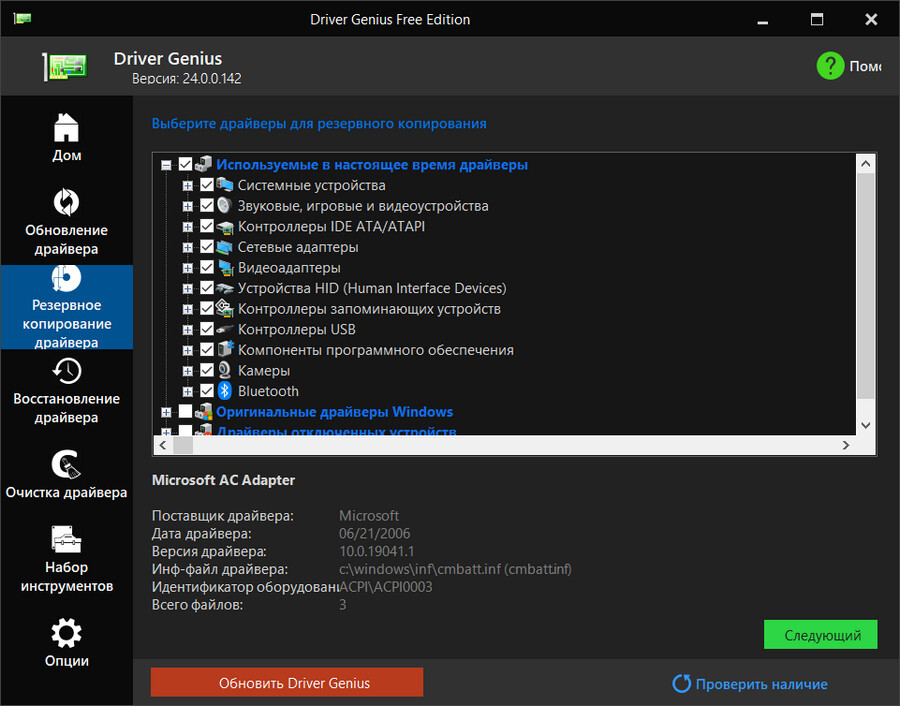Open driver restore via the clock icon

(67, 371)
